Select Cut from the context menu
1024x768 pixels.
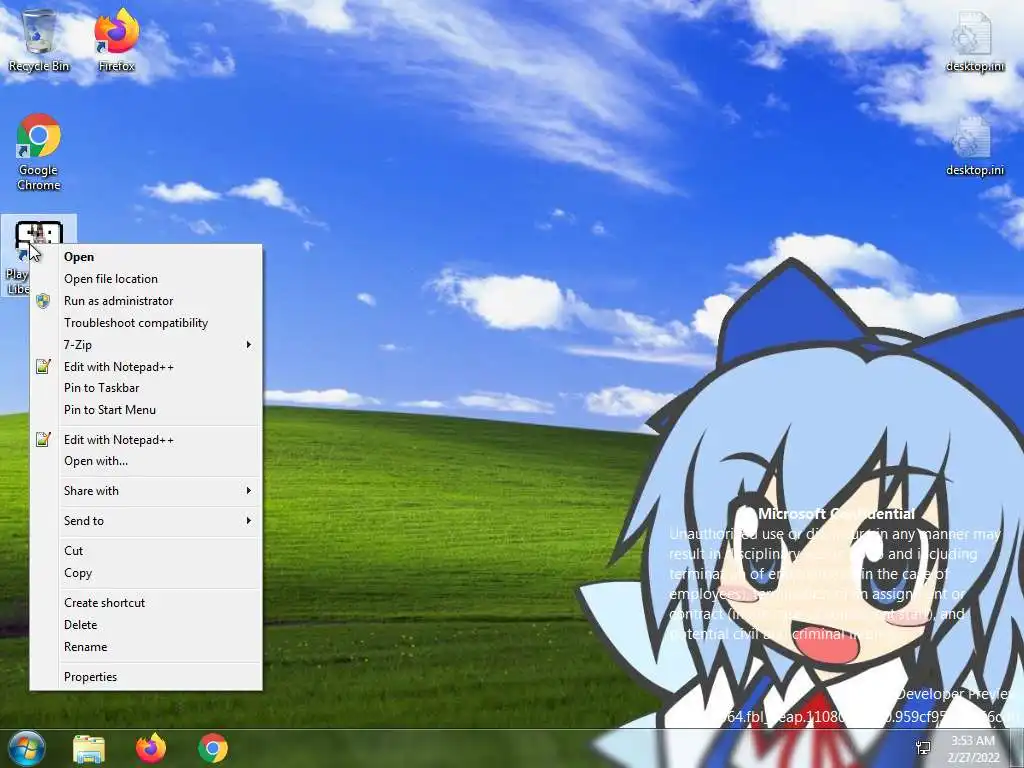pyautogui.click(x=146, y=551)
